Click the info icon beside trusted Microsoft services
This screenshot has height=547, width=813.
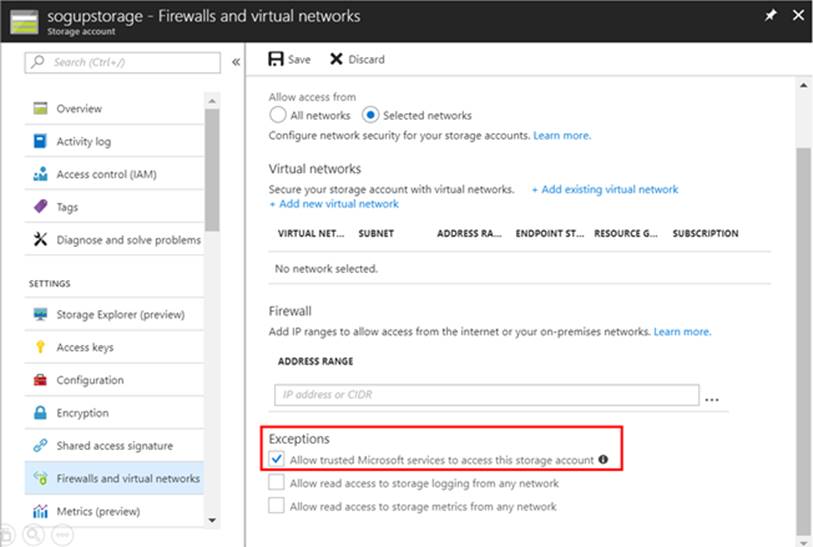pyautogui.click(x=603, y=460)
